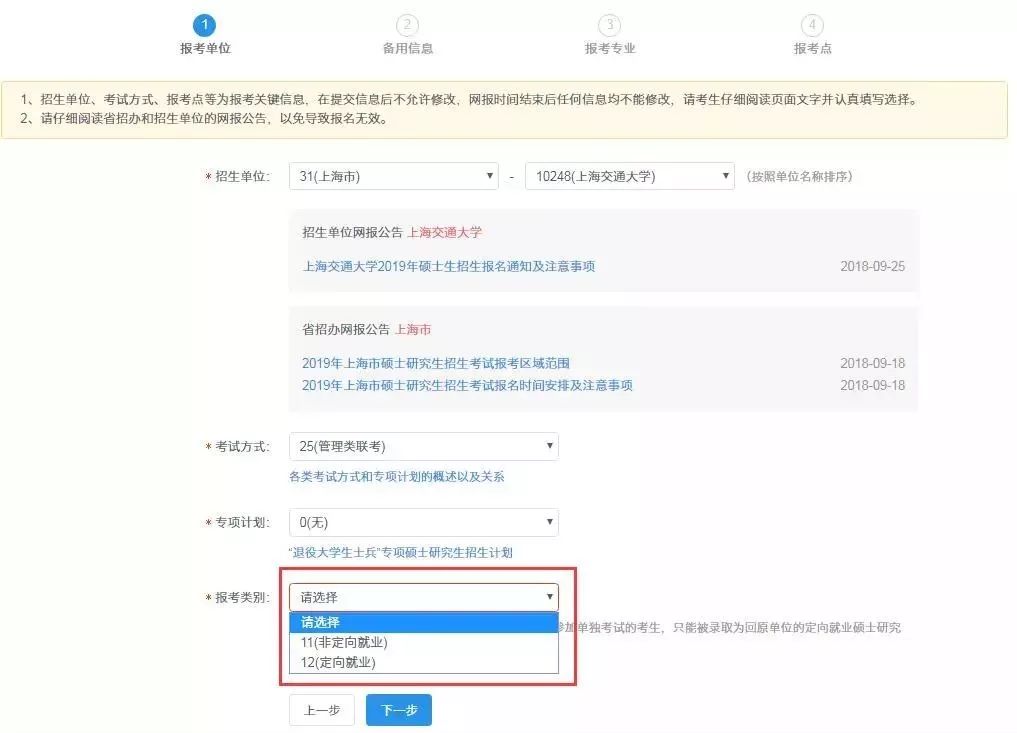Open 2019年上海市硕士研究生招生考试报考区域范围 link
Image resolution: width=1017 pixels, height=733 pixels.
(x=436, y=363)
